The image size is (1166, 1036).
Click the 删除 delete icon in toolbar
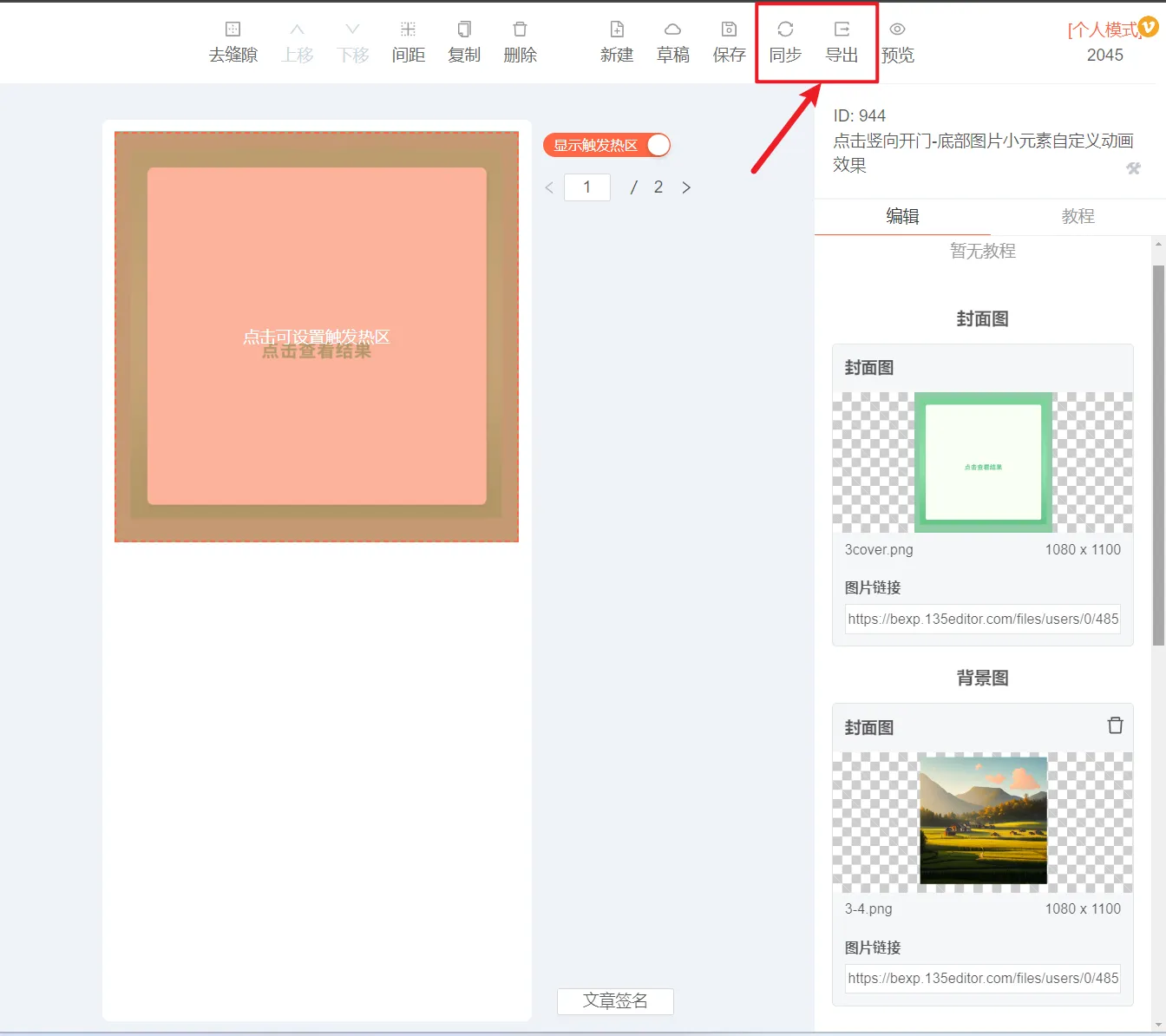pos(520,29)
